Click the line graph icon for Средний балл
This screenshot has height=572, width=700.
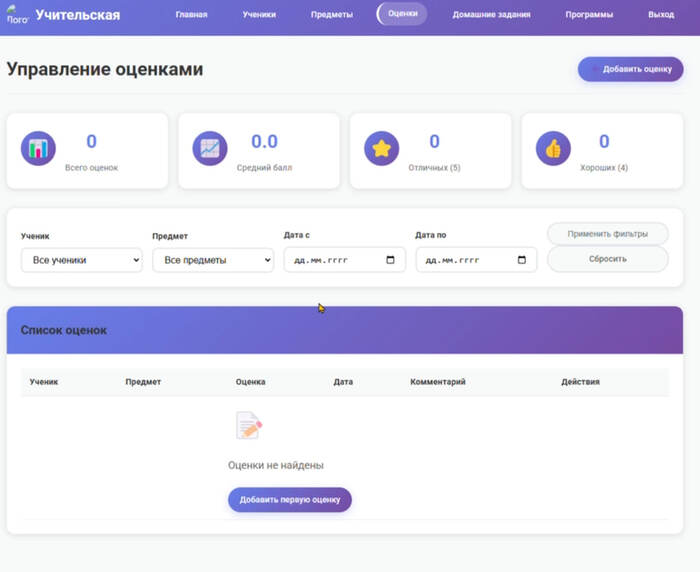[x=210, y=149]
